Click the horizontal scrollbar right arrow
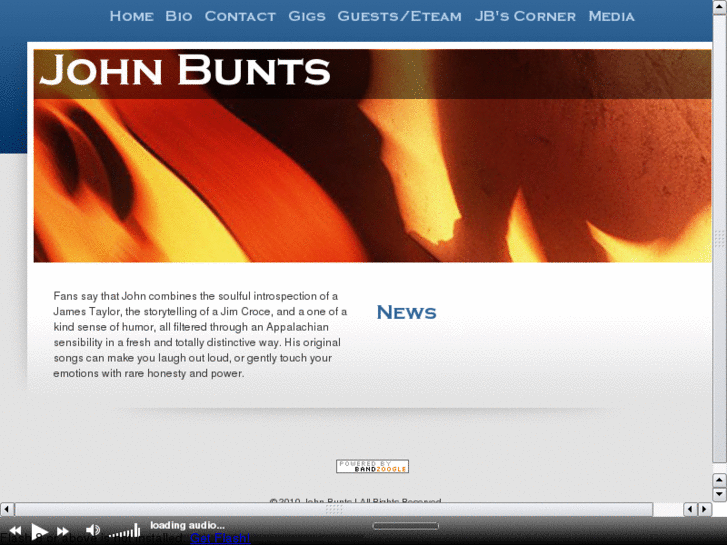Viewport: 727px width, 545px height. [x=704, y=509]
